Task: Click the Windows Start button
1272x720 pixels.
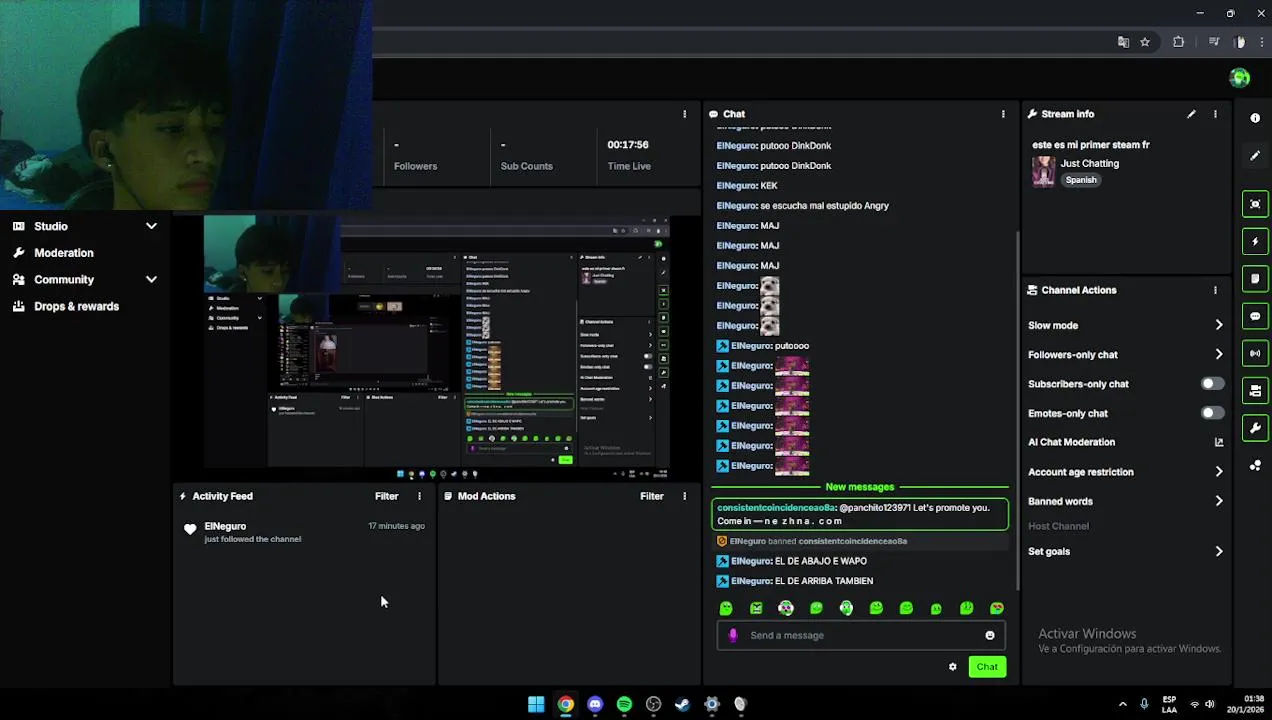Action: pos(536,704)
